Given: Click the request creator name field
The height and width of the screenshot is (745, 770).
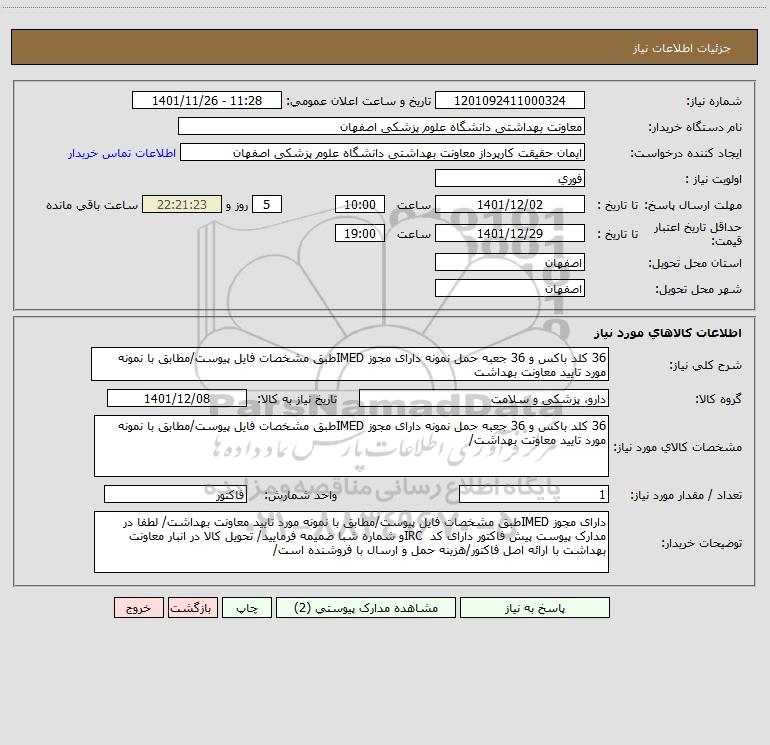Looking at the screenshot, I should (383, 152).
